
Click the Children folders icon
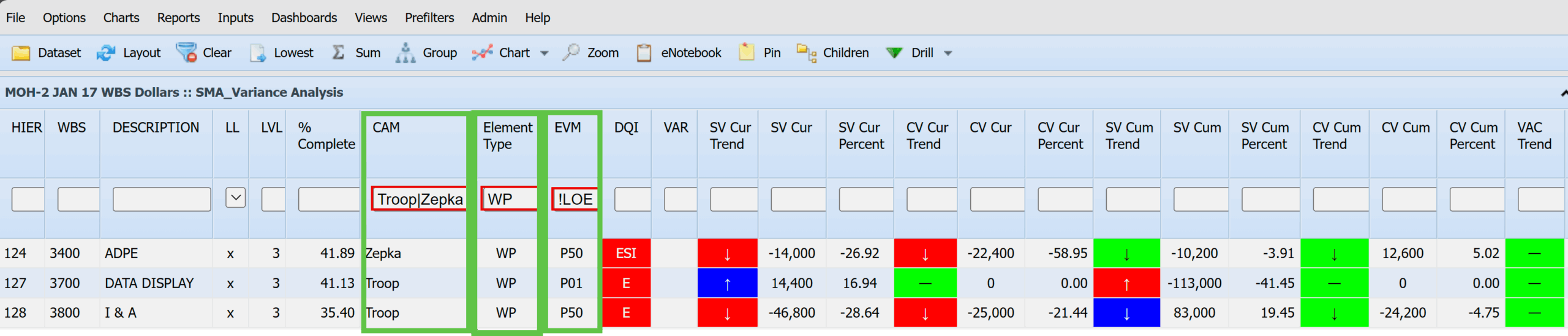806,53
